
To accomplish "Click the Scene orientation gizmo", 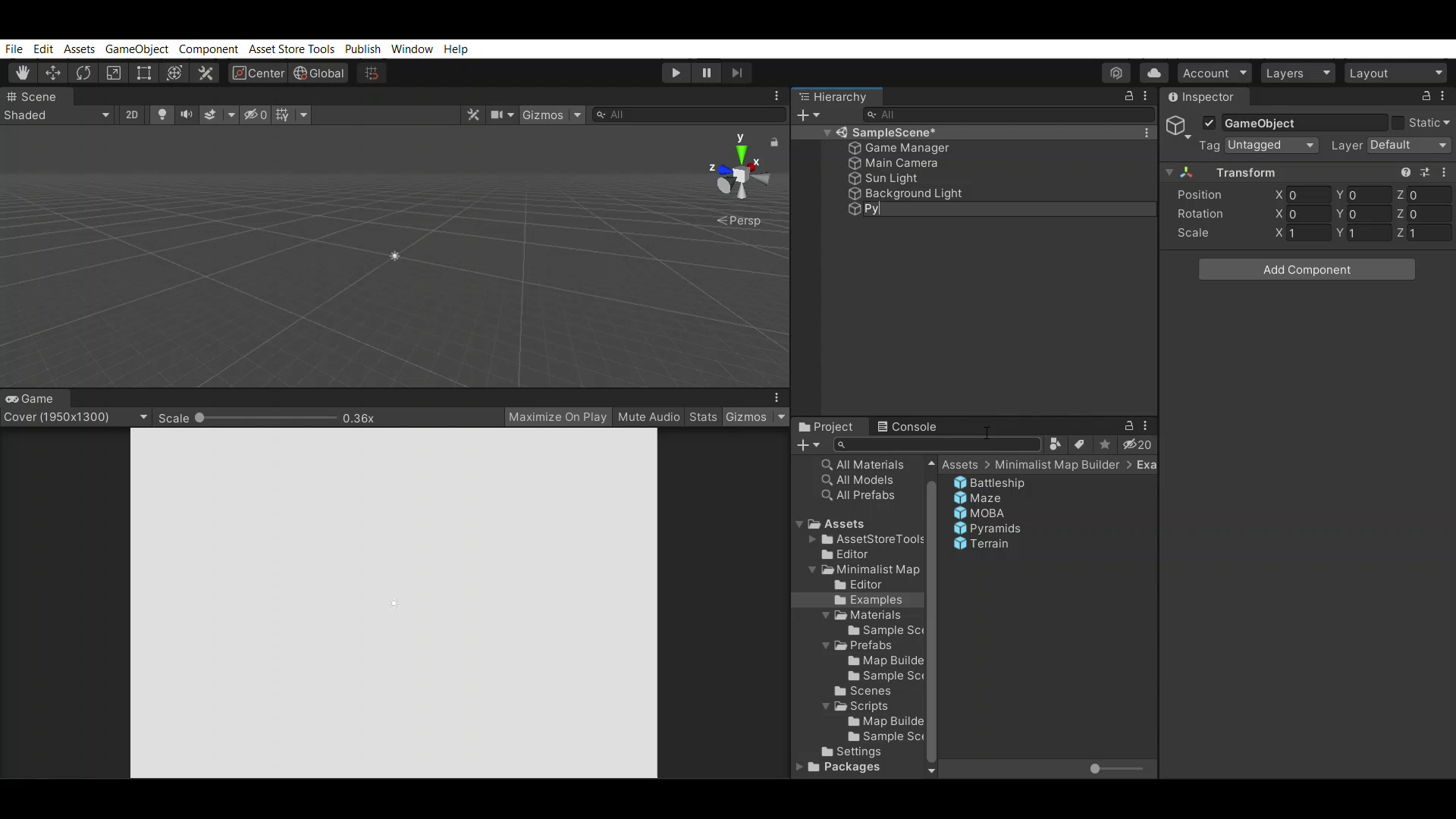I will [739, 174].
